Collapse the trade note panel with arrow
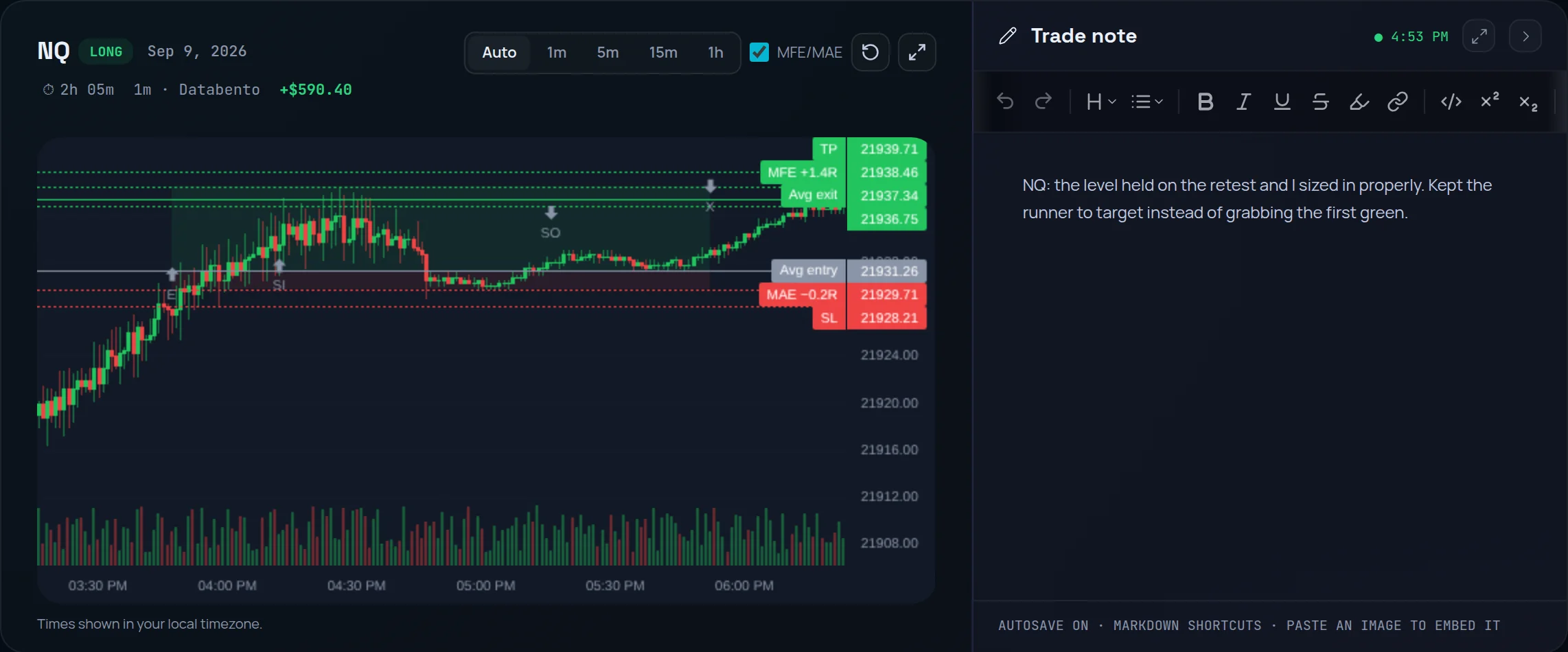The width and height of the screenshot is (1568, 652). coord(1525,36)
